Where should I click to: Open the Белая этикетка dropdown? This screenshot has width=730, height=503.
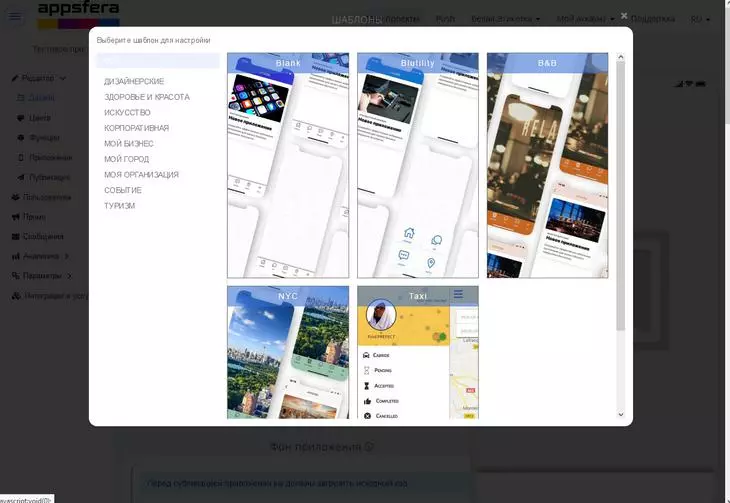506,19
